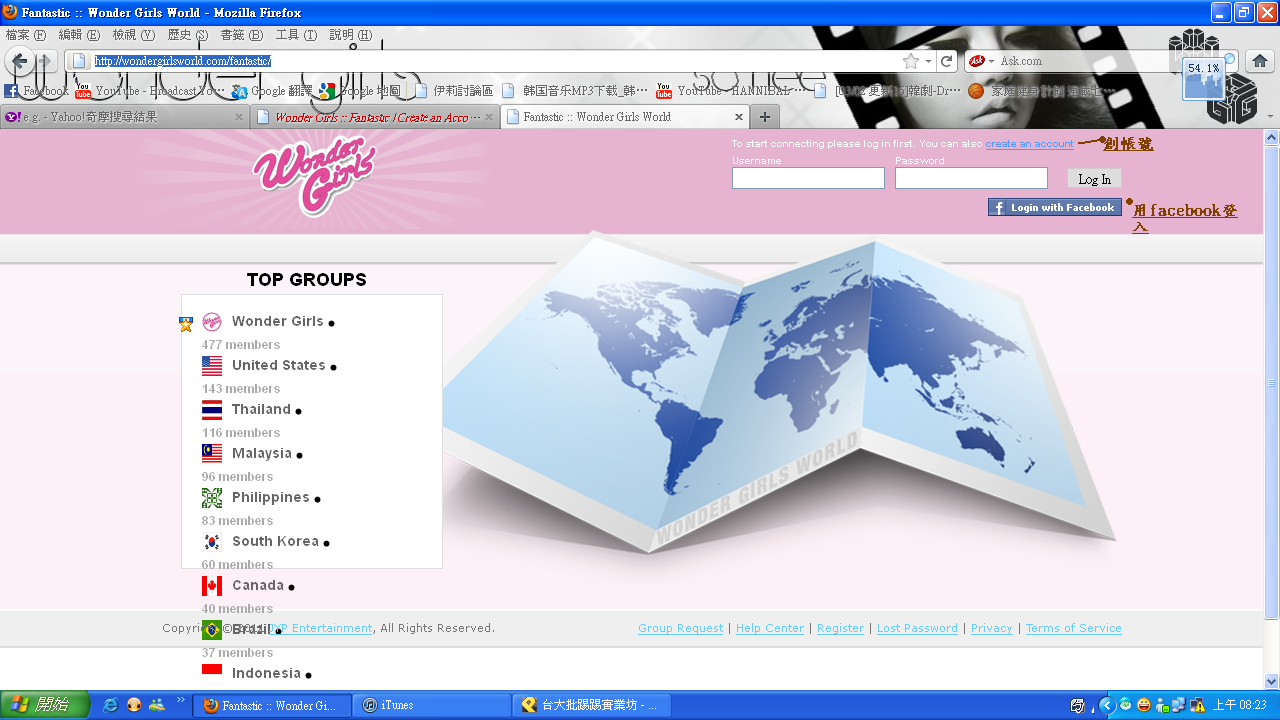This screenshot has width=1280, height=720.
Task: Expand the quick launch overflow chevron
Action: (x=181, y=701)
